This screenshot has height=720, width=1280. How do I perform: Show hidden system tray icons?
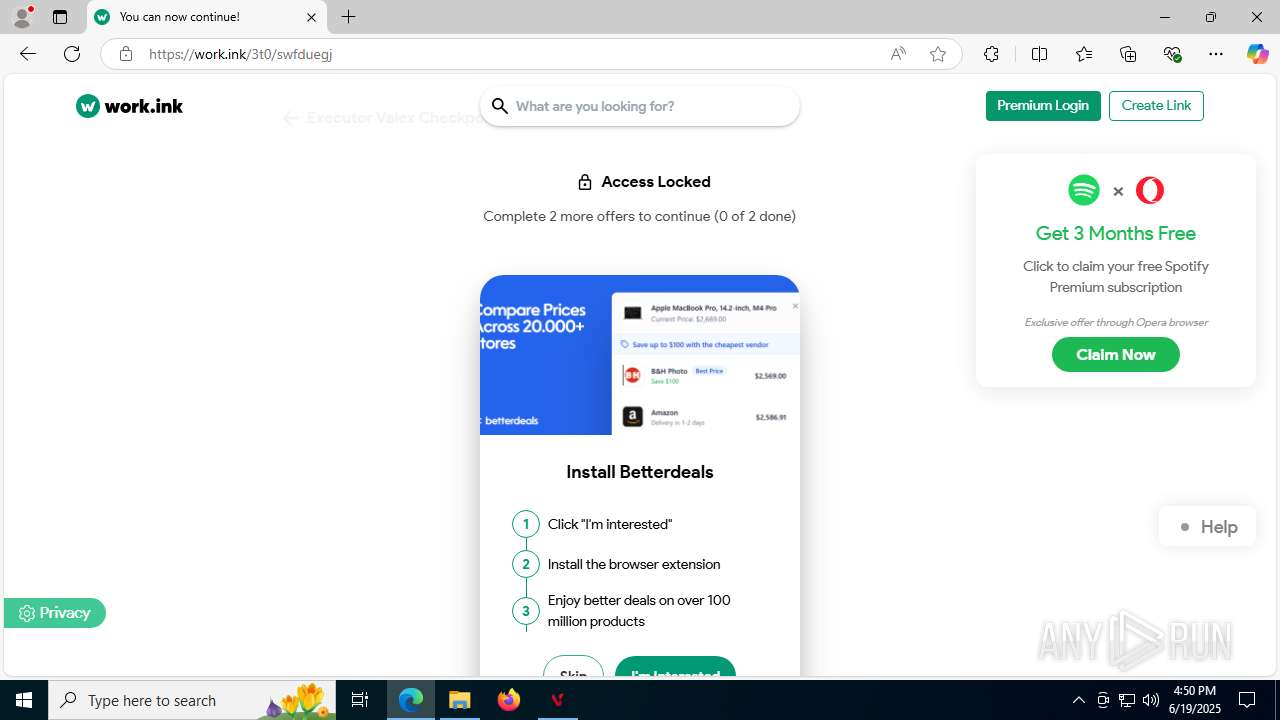tap(1078, 700)
